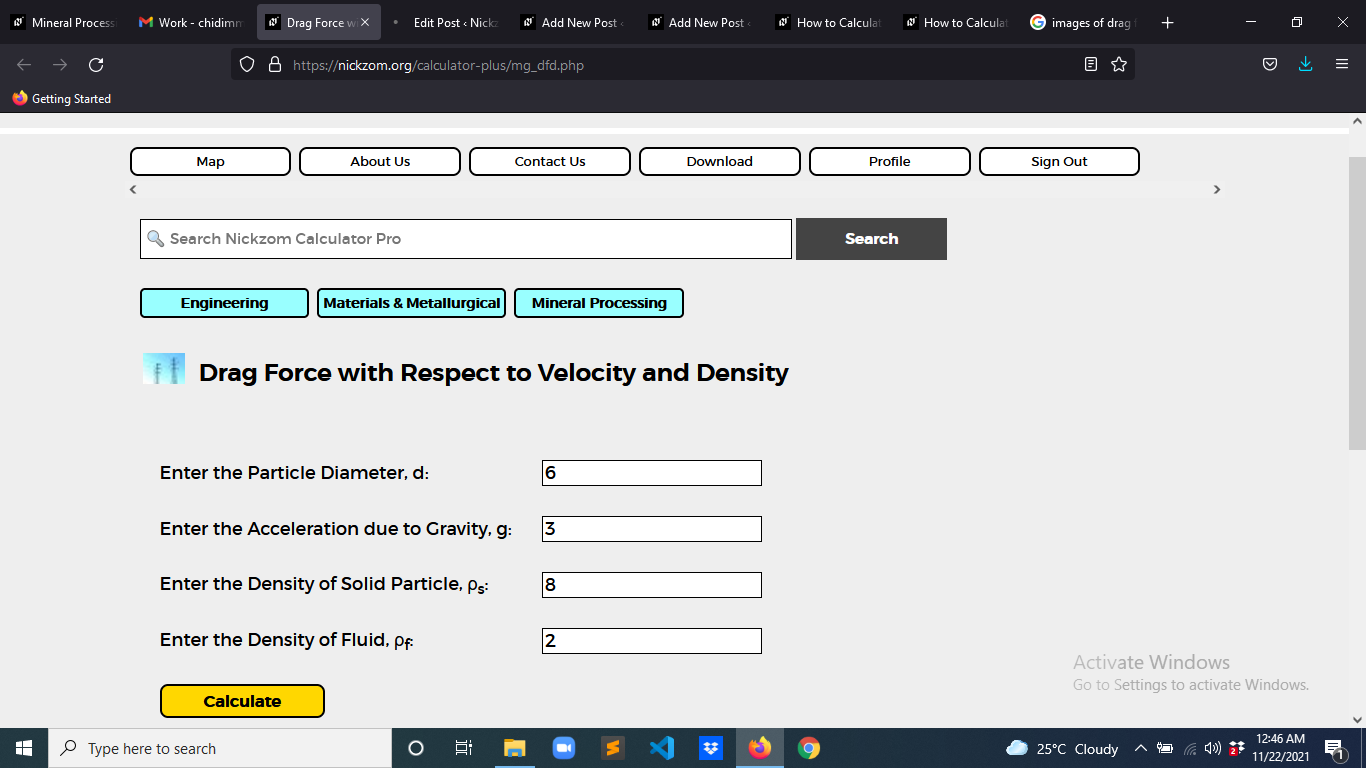This screenshot has height=768, width=1366.
Task: Switch to the Work Gmail tab
Action: (191, 22)
